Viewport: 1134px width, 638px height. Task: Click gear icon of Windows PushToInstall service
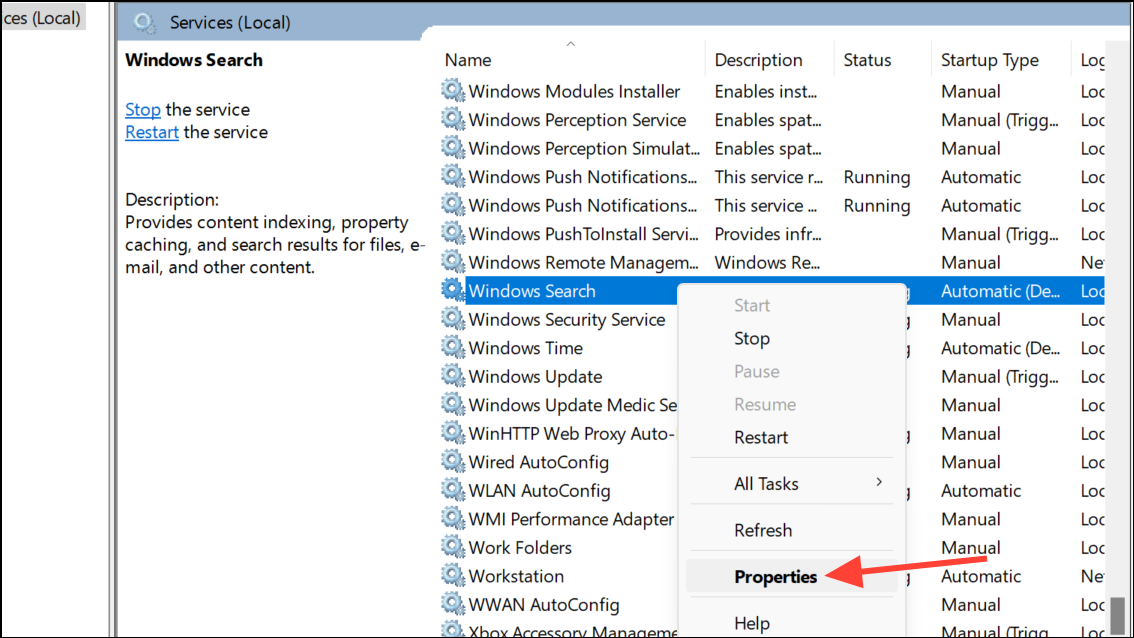[453, 233]
